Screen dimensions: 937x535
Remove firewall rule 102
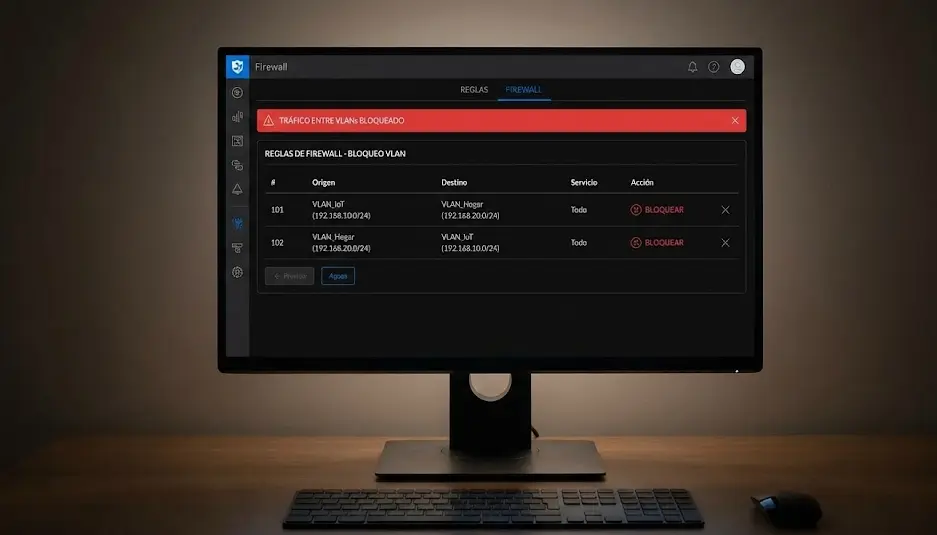pos(725,243)
